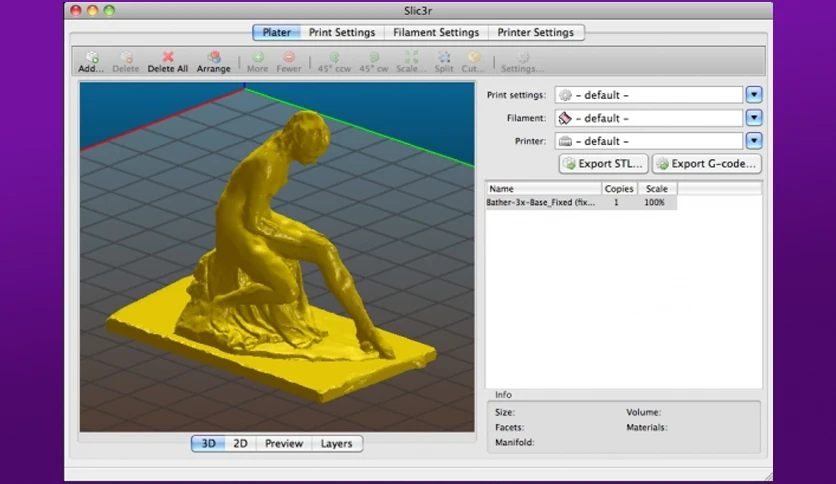Click the yellow minimize window button
The width and height of the screenshot is (836, 484).
[93, 10]
